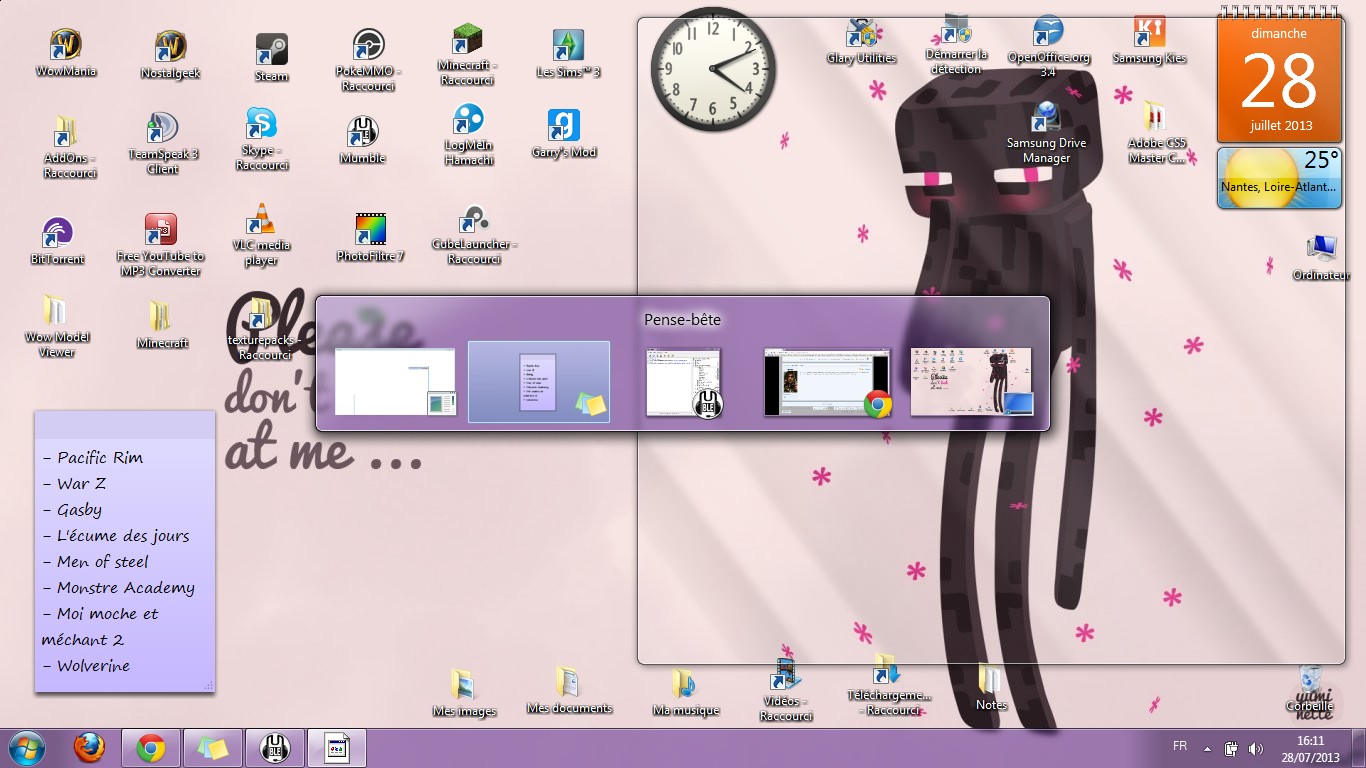
Task: Launch TeamSpeak 3 Client icon
Action: (x=163, y=129)
